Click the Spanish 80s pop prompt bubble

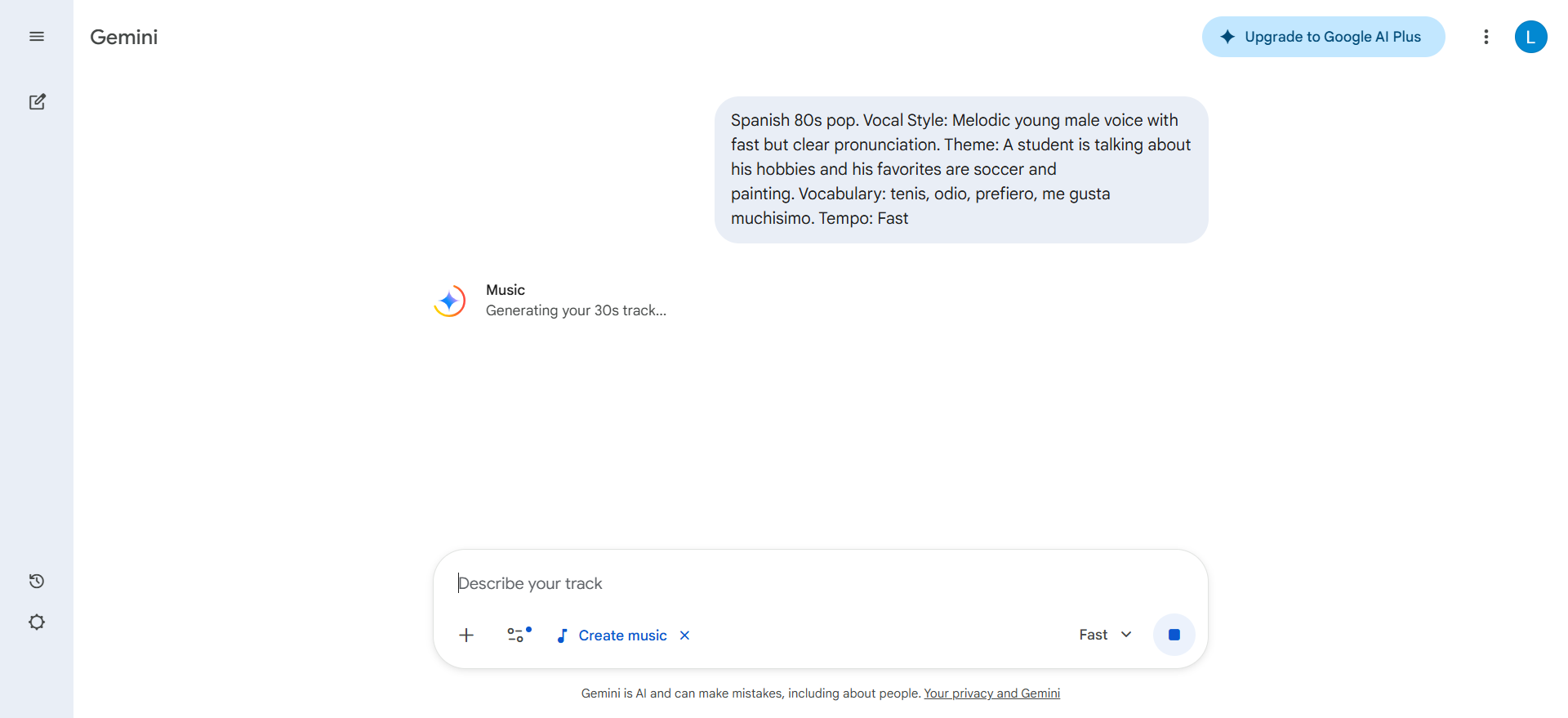(x=960, y=169)
